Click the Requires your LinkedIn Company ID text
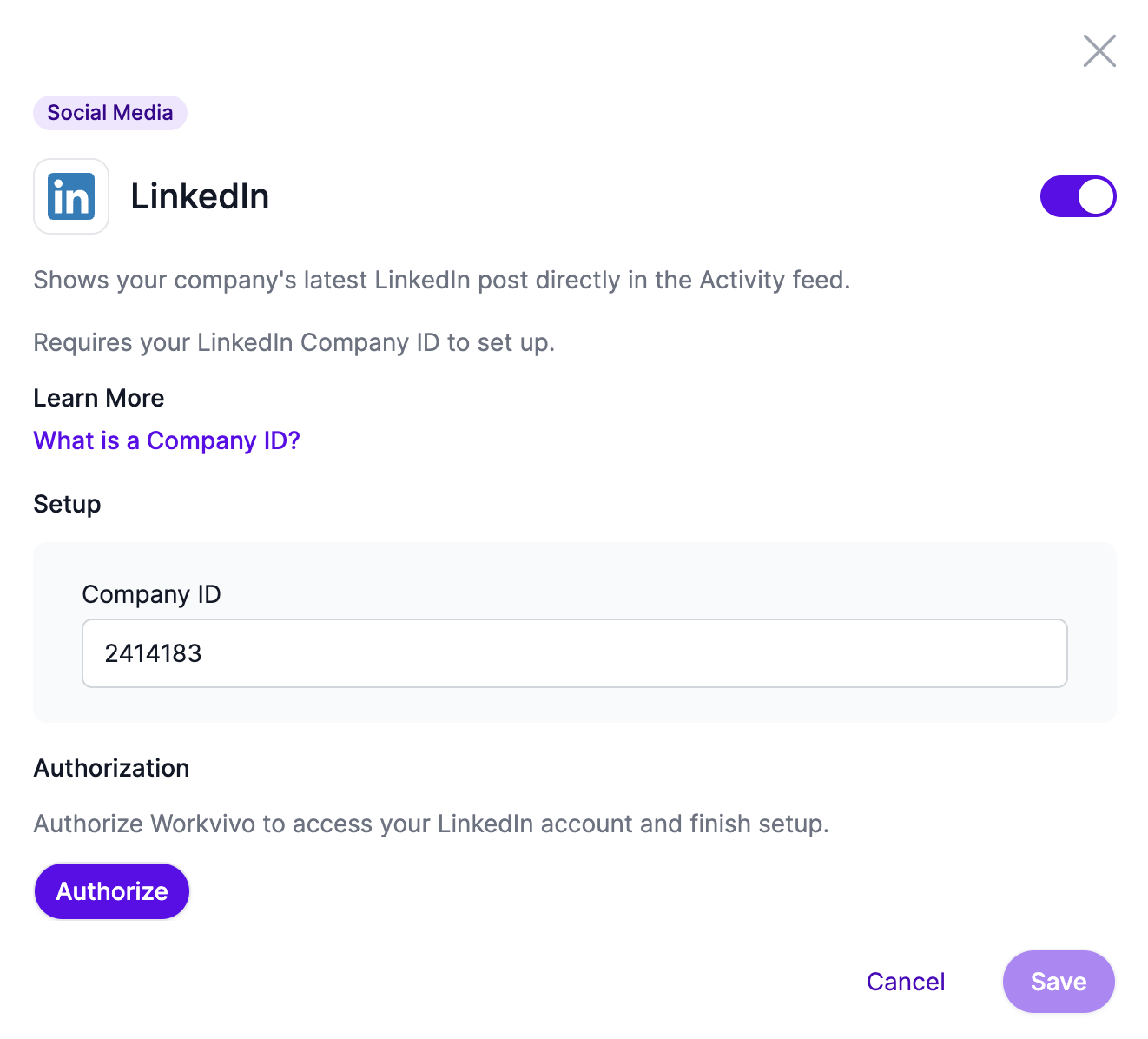The image size is (1148, 1039). pos(294,342)
